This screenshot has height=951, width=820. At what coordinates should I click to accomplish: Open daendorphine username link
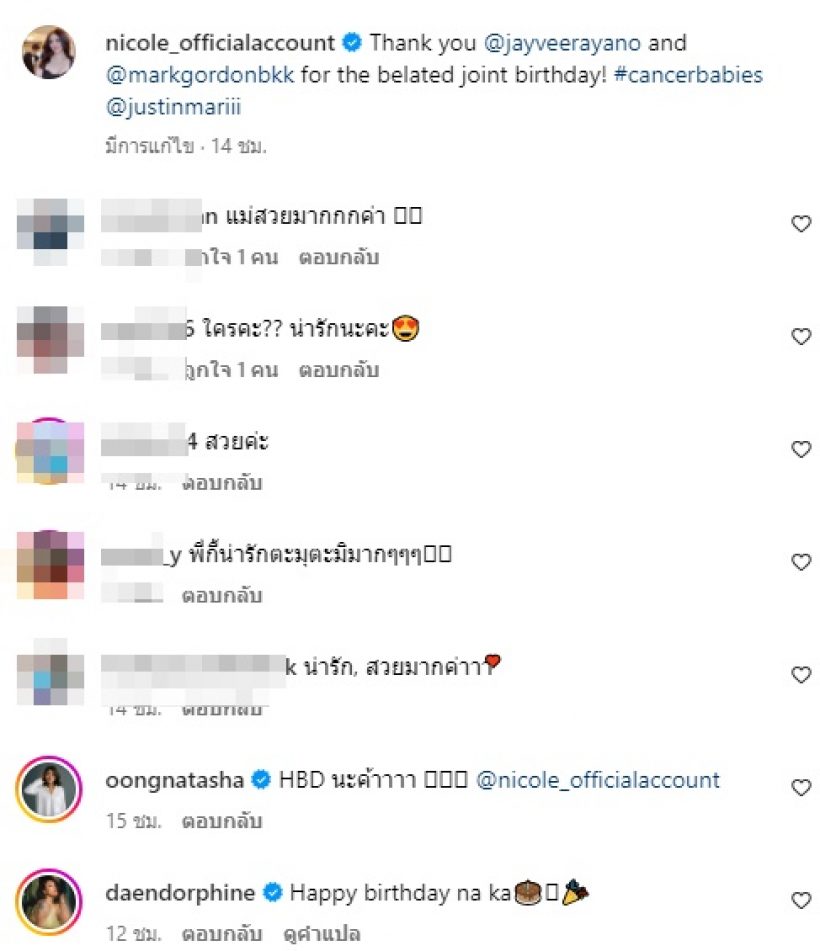coord(180,893)
